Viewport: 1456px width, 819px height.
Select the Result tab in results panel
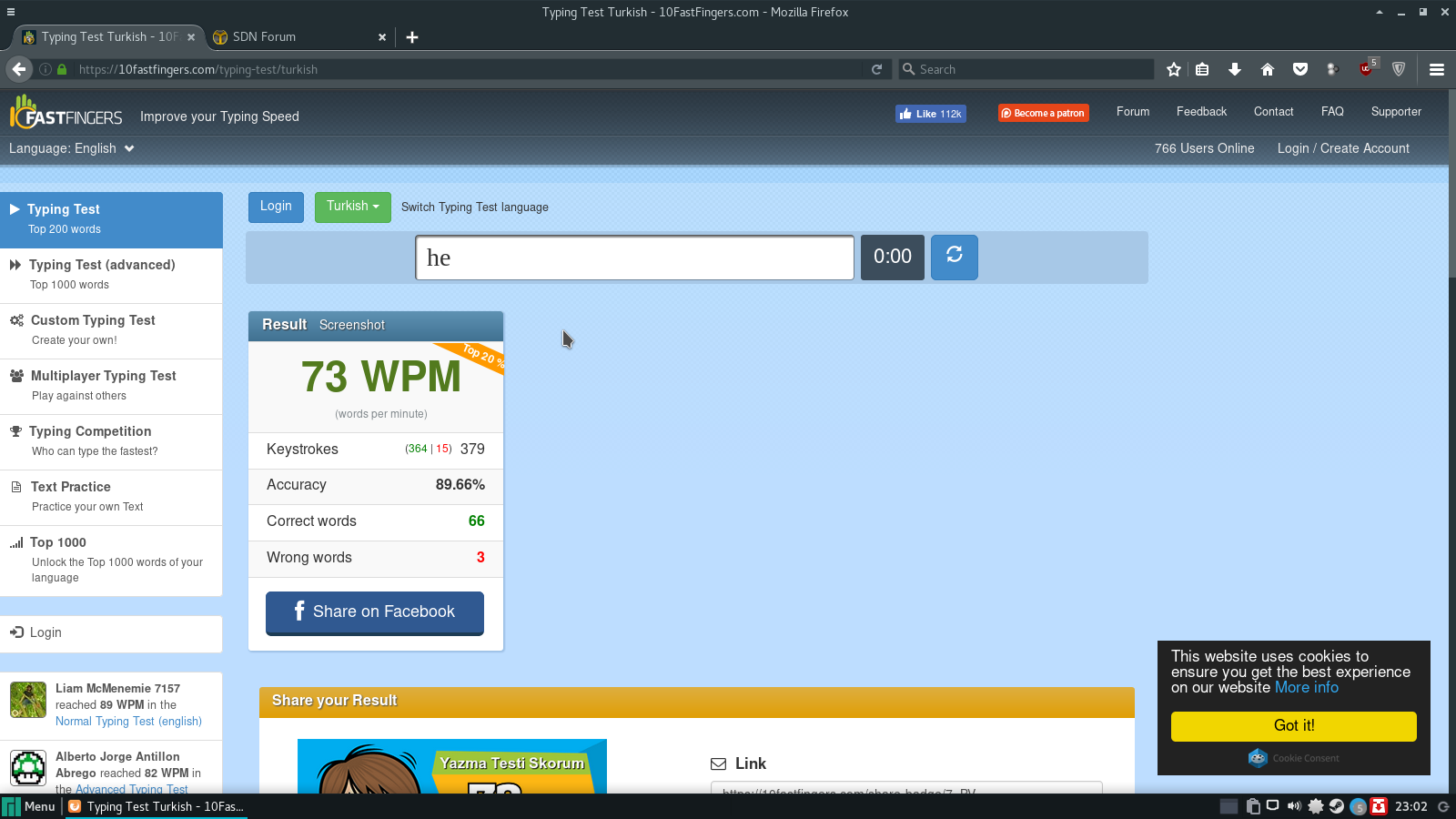click(284, 325)
